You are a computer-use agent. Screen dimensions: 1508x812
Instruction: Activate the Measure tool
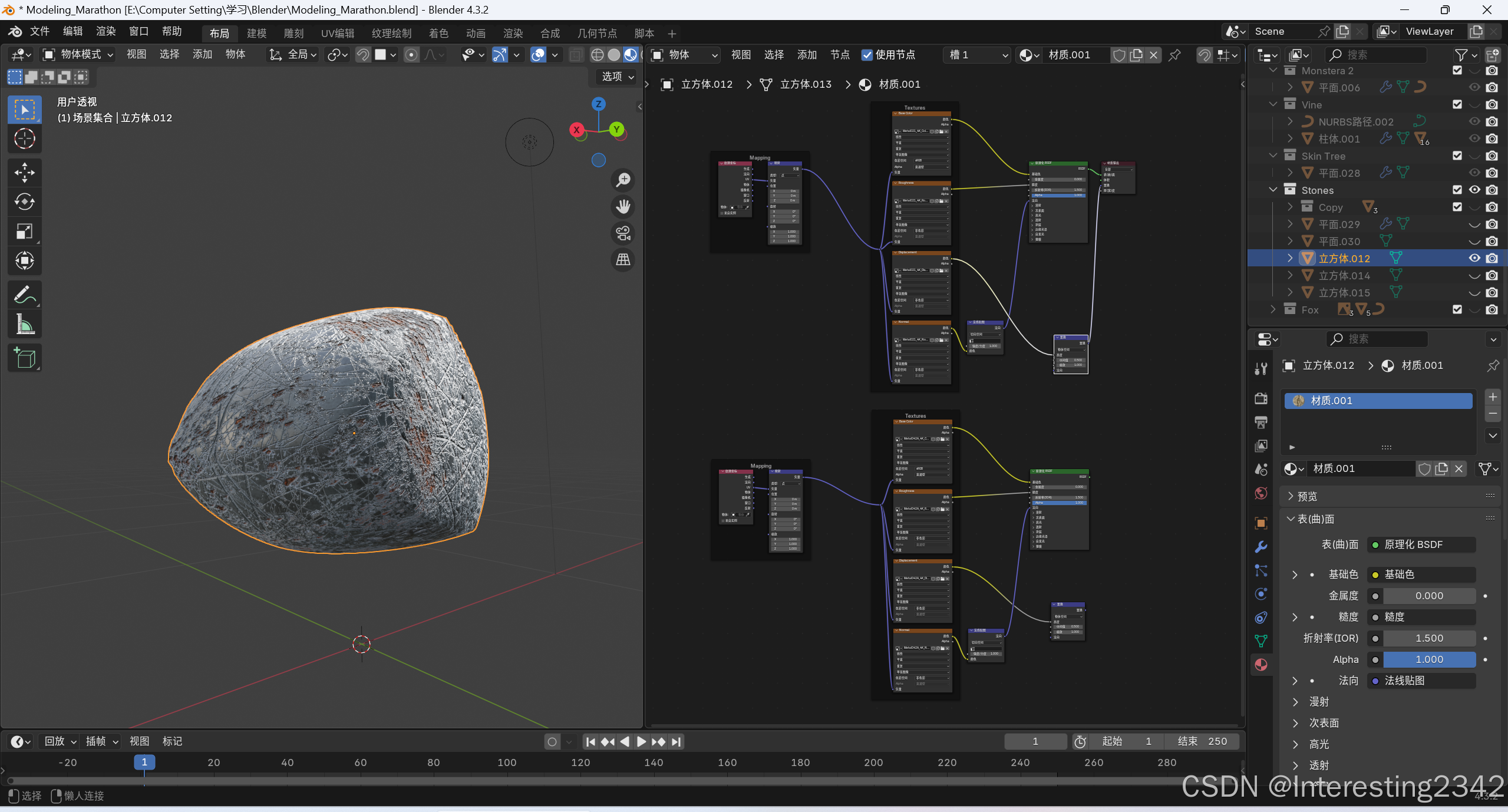coord(24,324)
